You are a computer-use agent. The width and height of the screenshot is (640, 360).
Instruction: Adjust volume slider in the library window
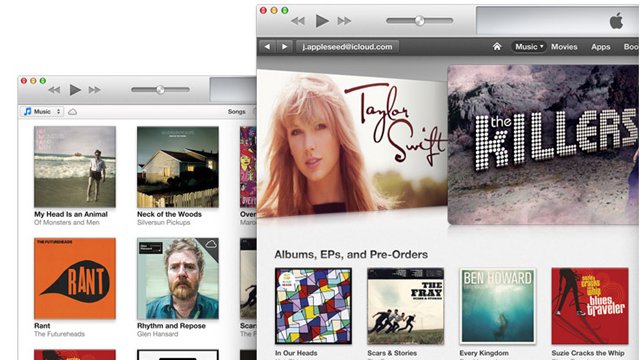(160, 89)
